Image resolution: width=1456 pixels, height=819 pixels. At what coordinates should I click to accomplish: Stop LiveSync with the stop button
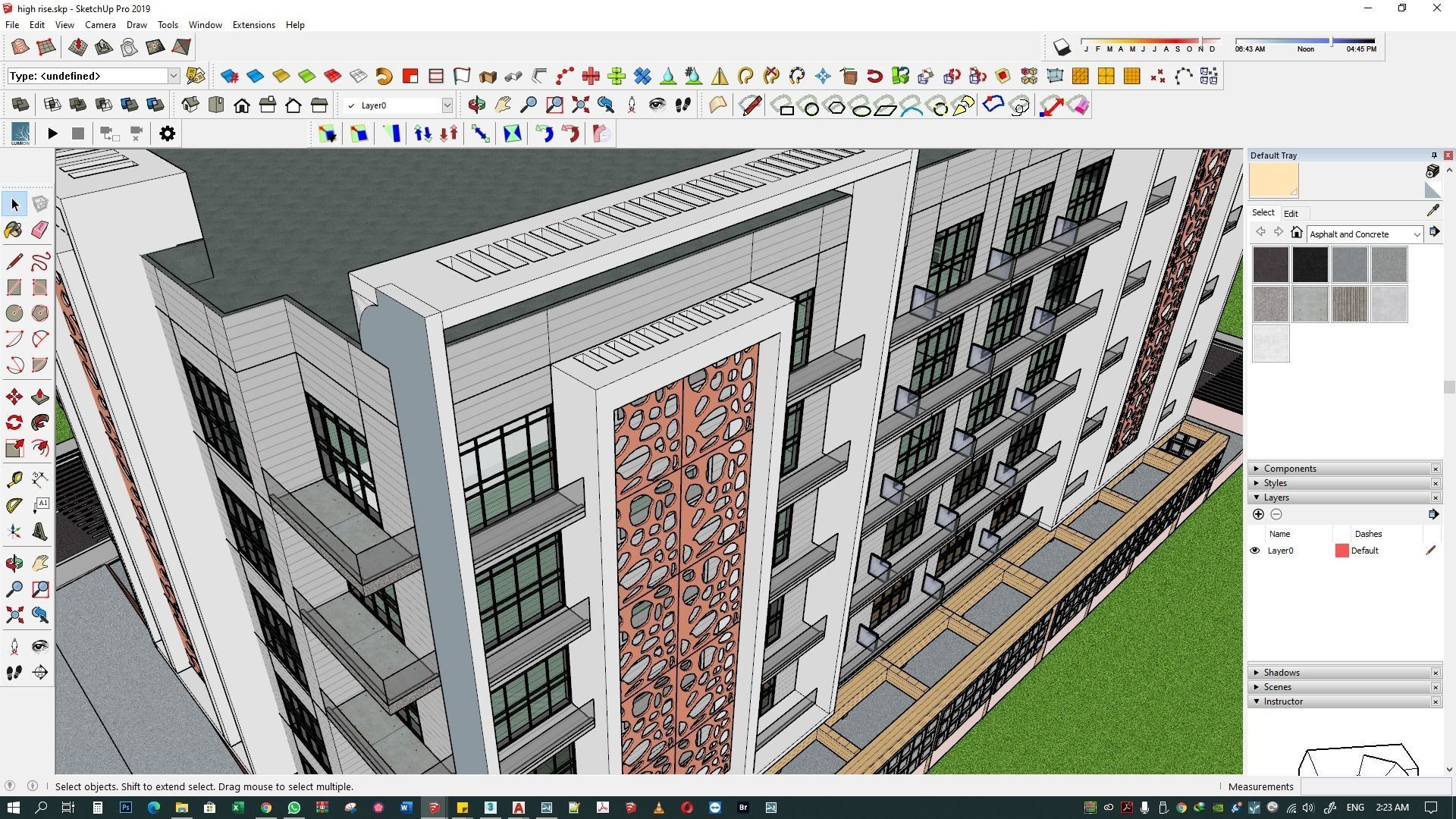pyautogui.click(x=77, y=133)
